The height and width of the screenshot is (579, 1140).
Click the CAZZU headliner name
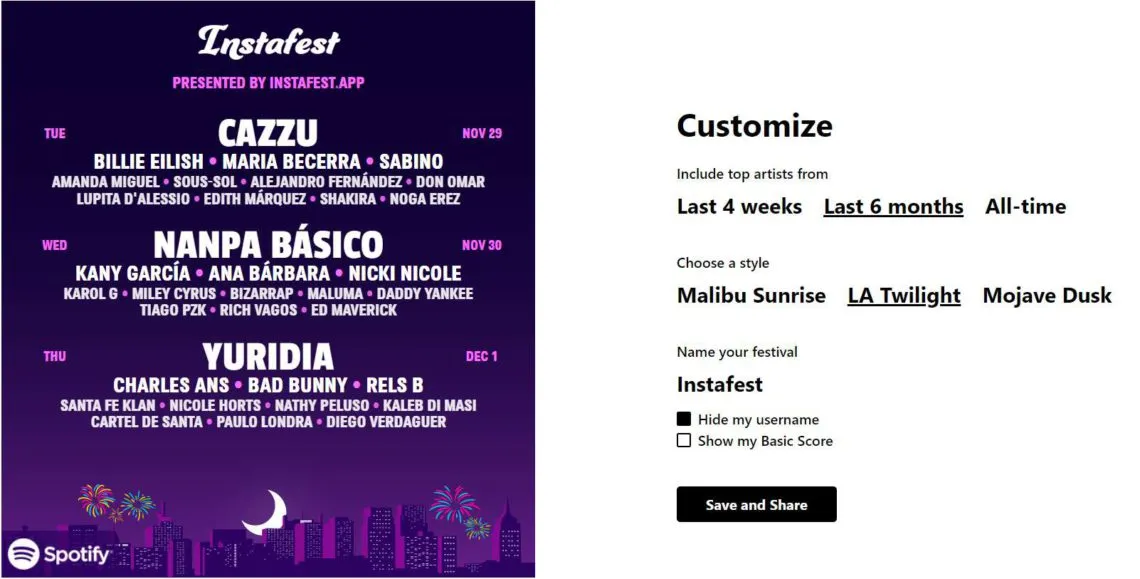point(271,132)
